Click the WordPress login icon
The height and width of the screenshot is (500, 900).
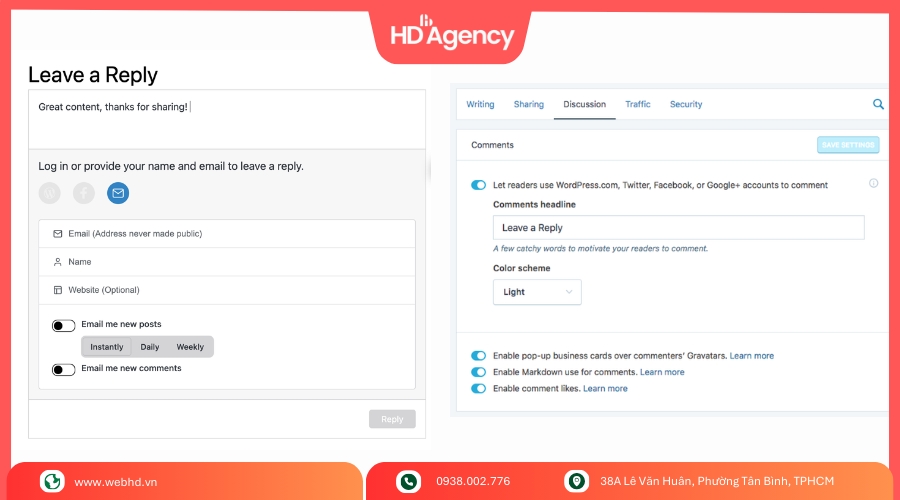click(50, 193)
